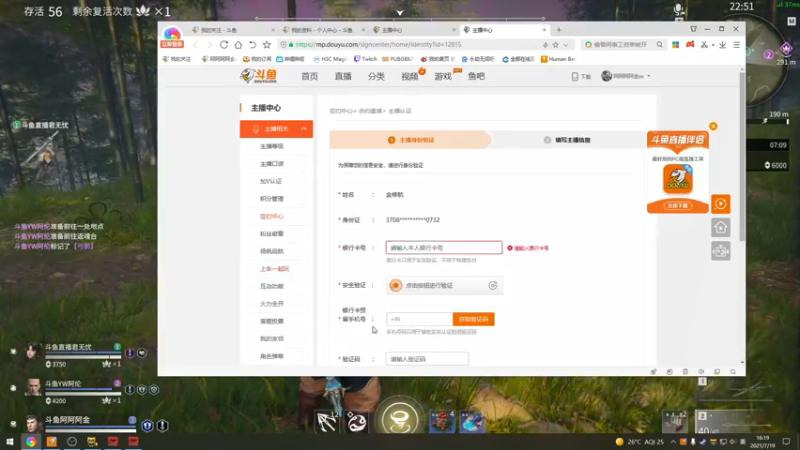This screenshot has height=450, width=800.
Task: Close the 斗鱼直播伴侣 ad popup
Action: (713, 126)
